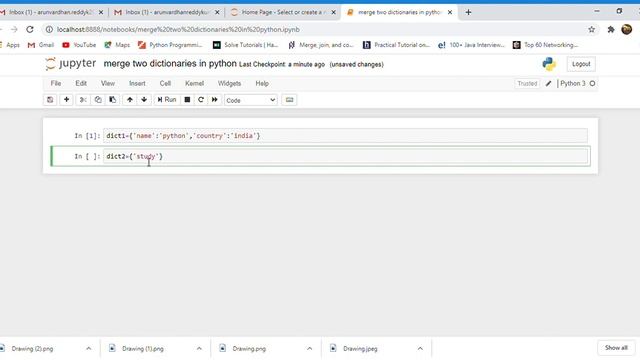The width and height of the screenshot is (640, 360).
Task: Open the Widgets menu
Action: (229, 83)
